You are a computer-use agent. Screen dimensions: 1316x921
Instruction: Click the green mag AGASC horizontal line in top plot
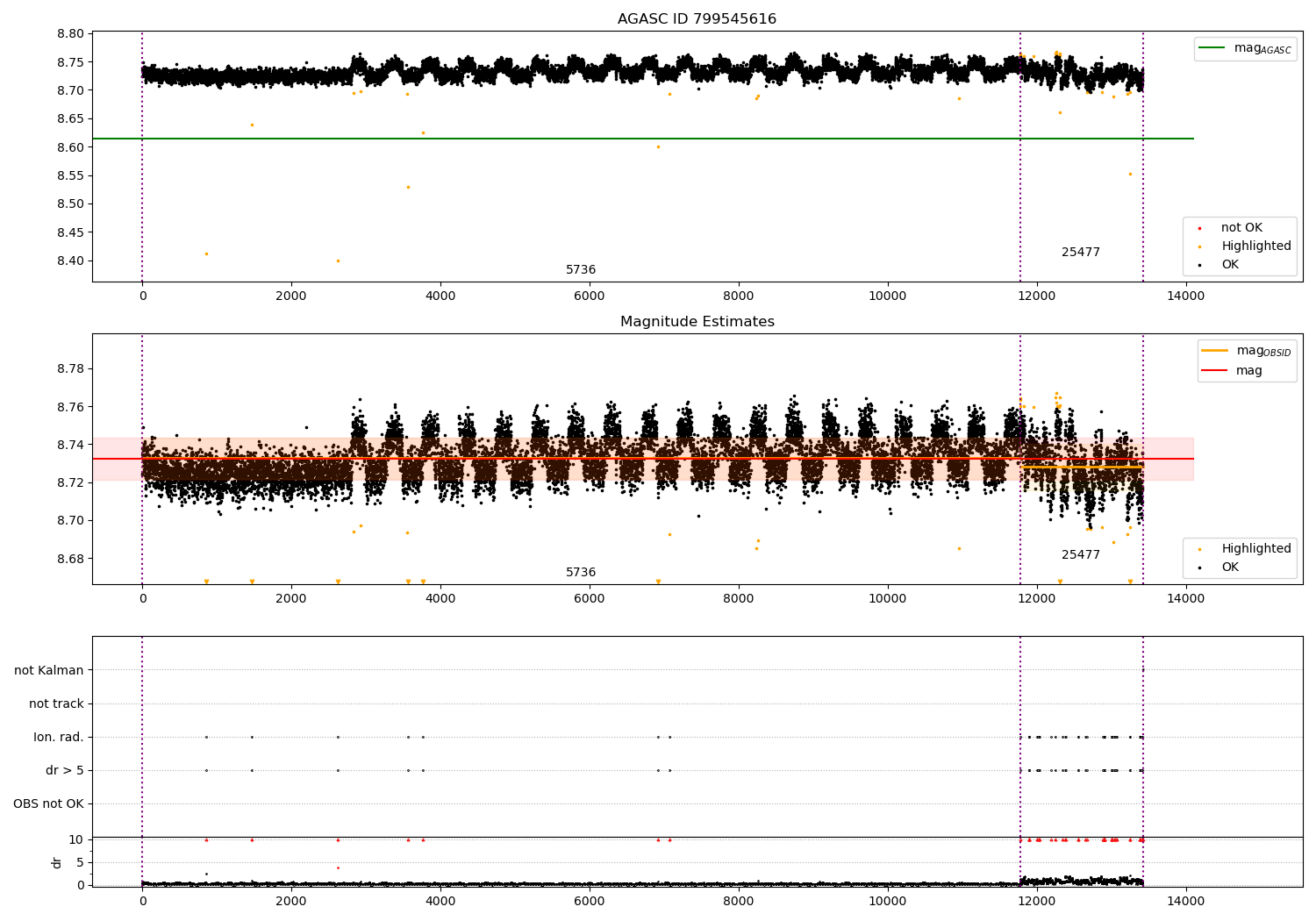click(x=643, y=139)
